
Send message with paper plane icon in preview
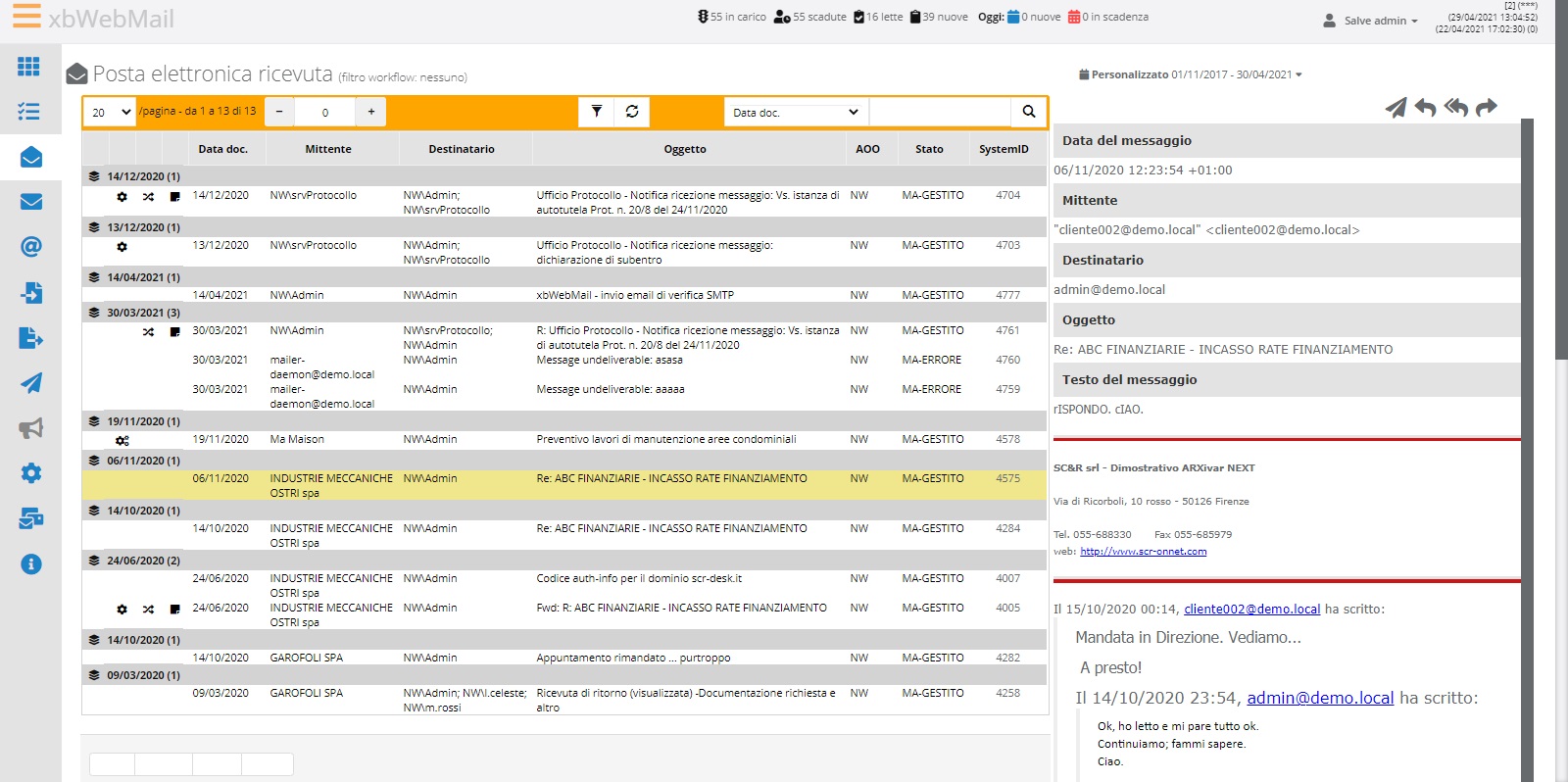1396,107
